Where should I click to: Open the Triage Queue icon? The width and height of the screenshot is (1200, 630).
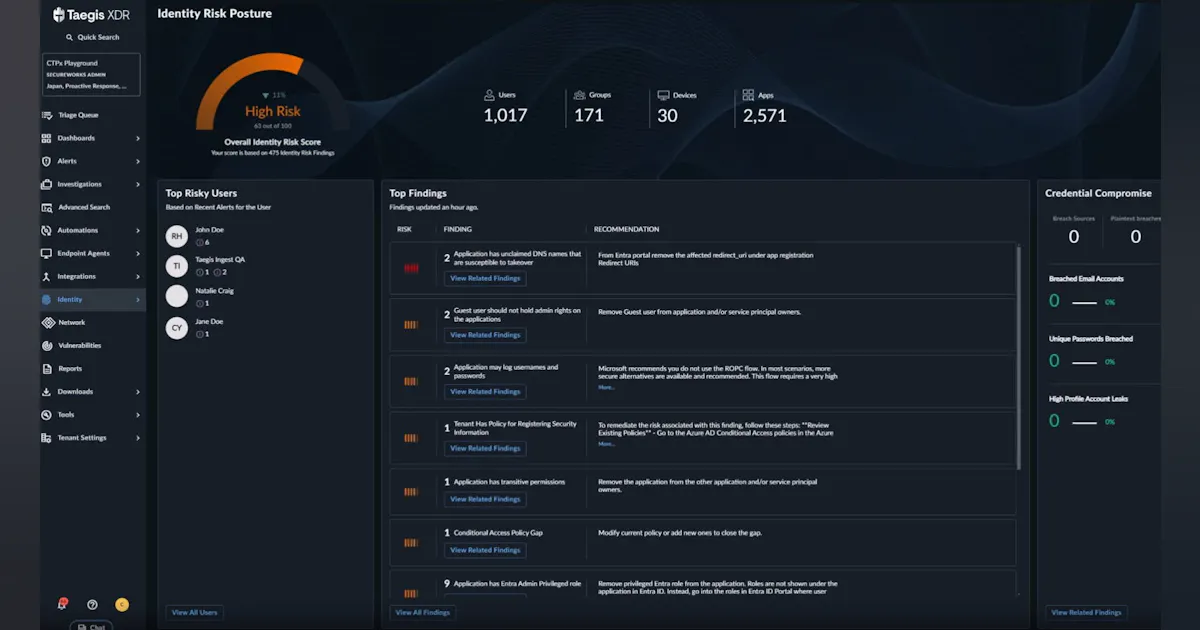coord(47,115)
